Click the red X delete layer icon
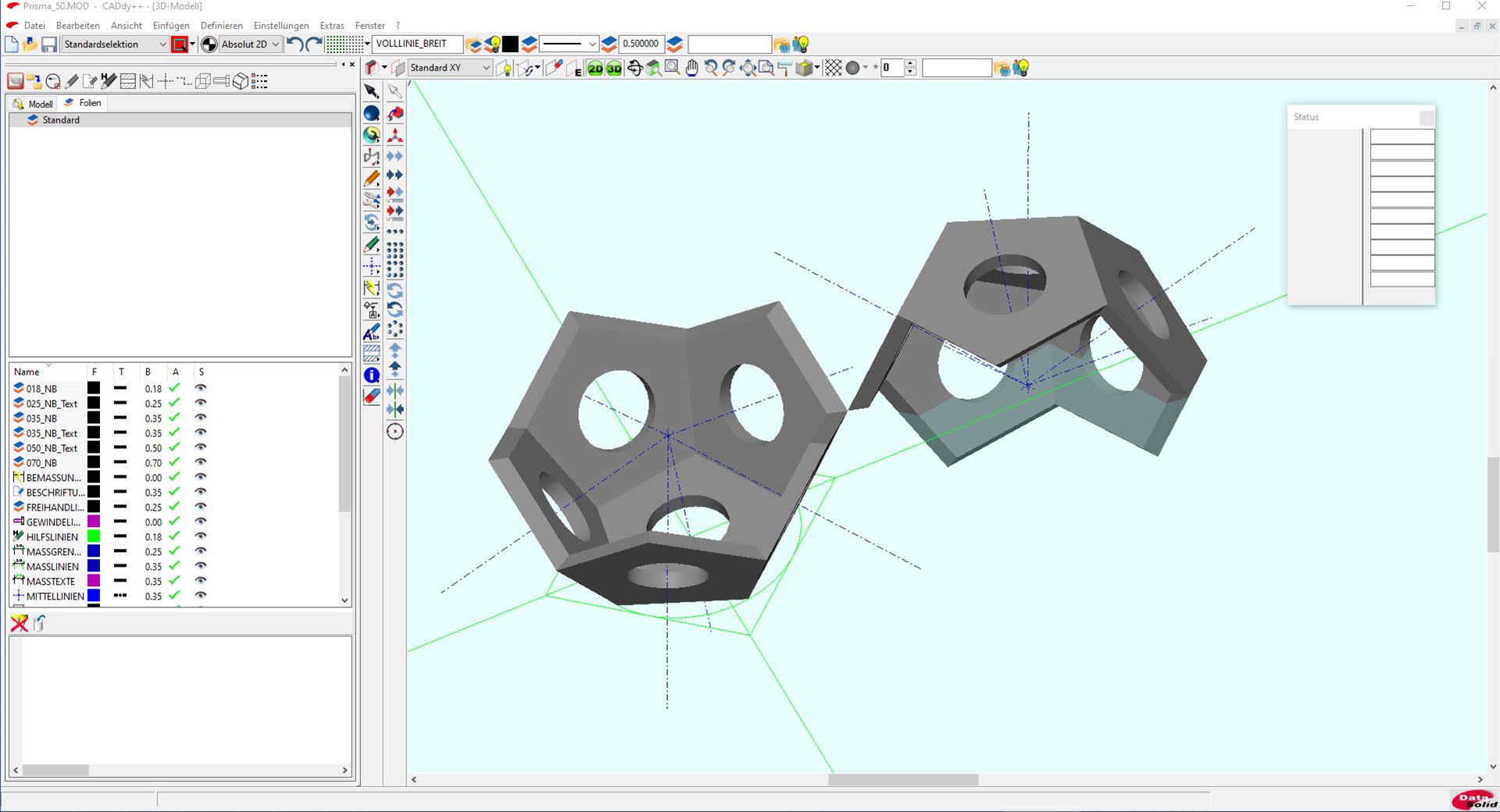This screenshot has width=1500, height=812. click(x=20, y=623)
